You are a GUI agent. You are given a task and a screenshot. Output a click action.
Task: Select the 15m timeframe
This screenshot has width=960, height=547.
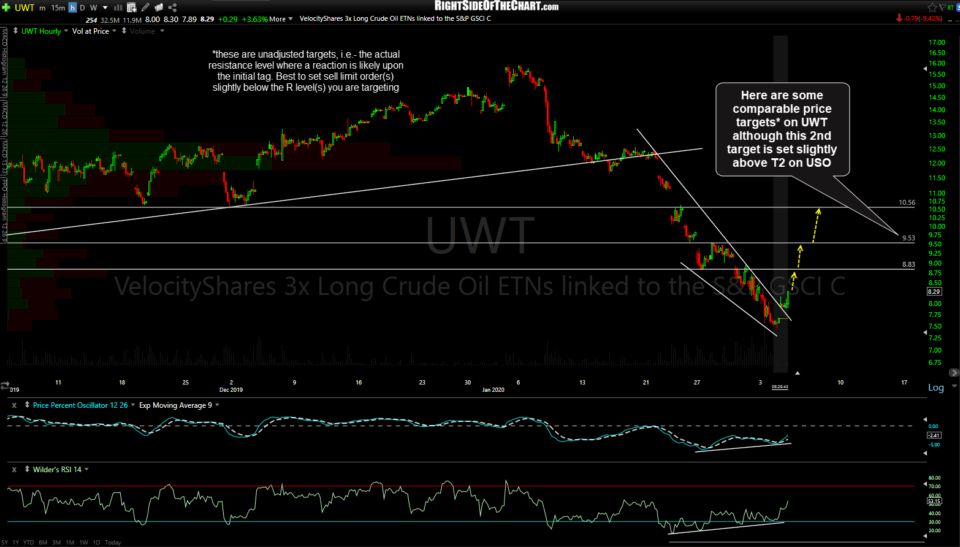[58, 7]
